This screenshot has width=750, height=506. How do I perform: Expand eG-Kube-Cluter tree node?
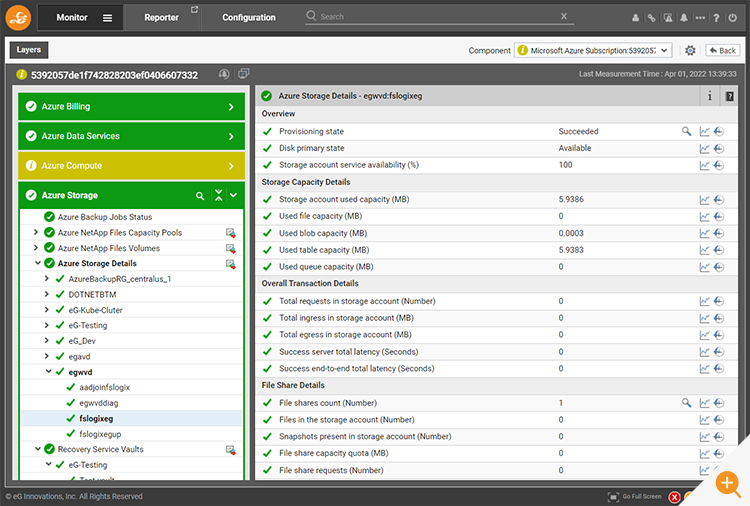[46, 309]
